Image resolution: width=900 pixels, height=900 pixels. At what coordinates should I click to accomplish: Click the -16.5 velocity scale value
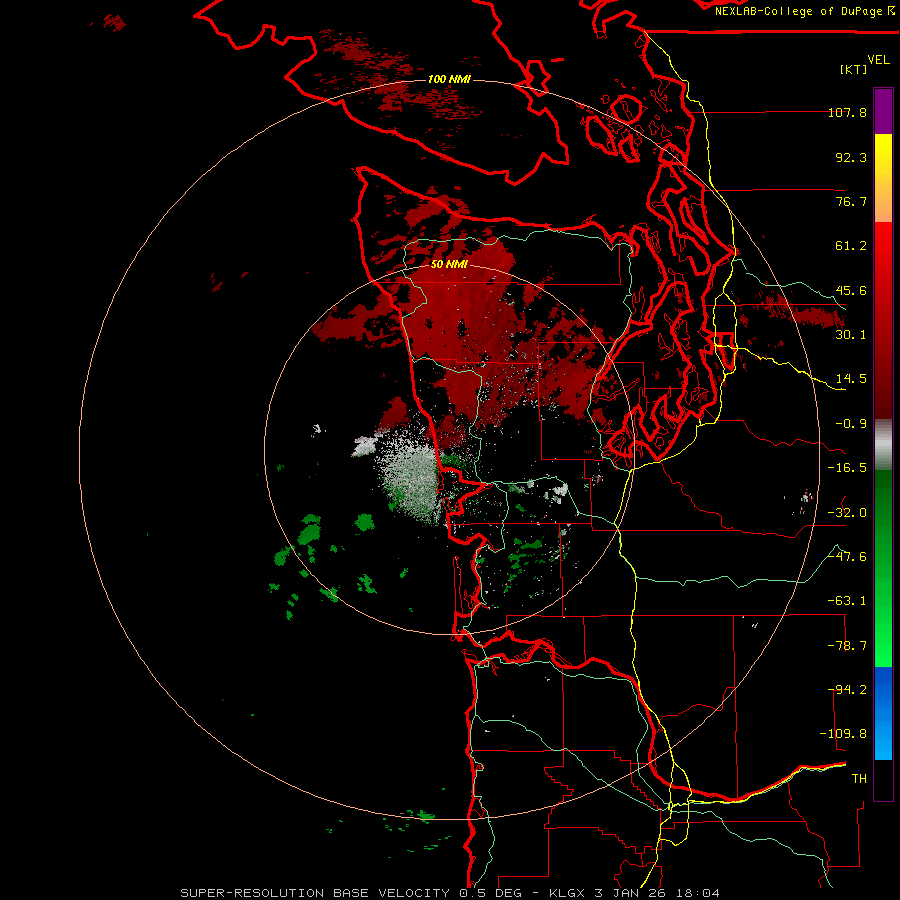point(847,468)
